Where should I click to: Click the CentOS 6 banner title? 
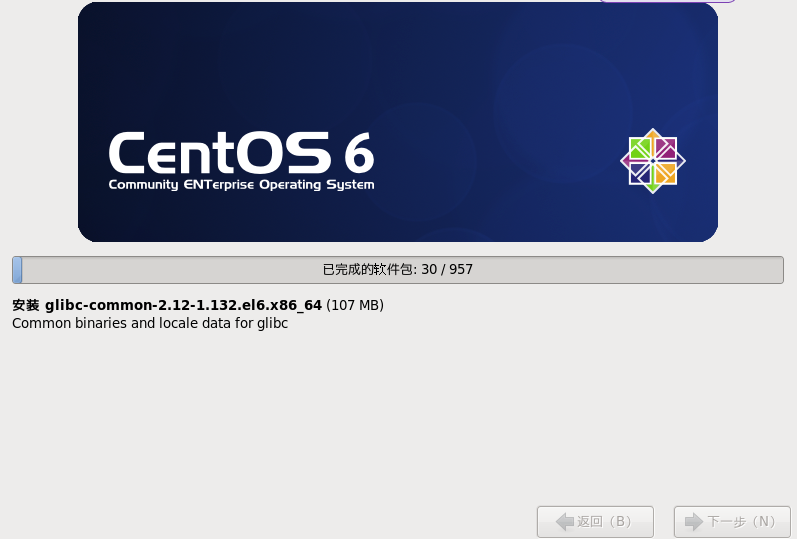click(x=241, y=153)
